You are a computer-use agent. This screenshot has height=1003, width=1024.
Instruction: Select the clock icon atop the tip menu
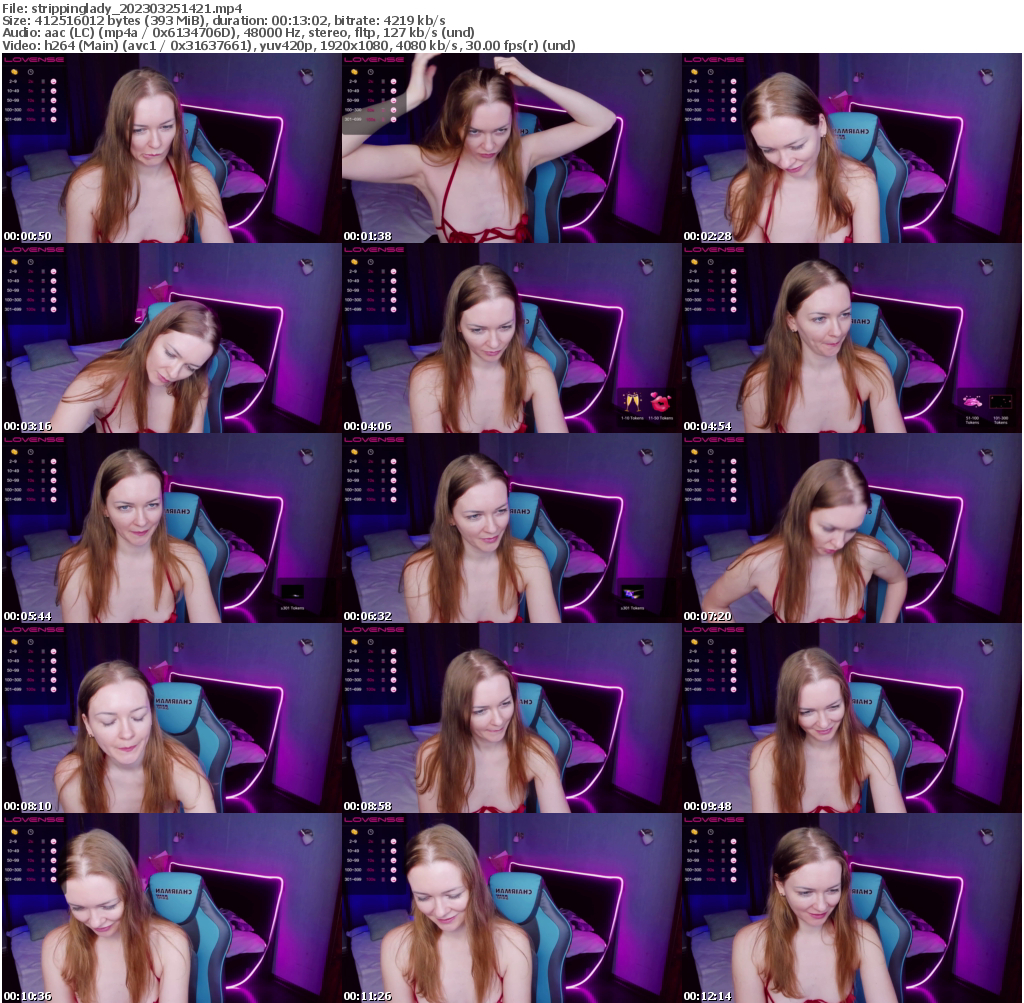[x=30, y=72]
